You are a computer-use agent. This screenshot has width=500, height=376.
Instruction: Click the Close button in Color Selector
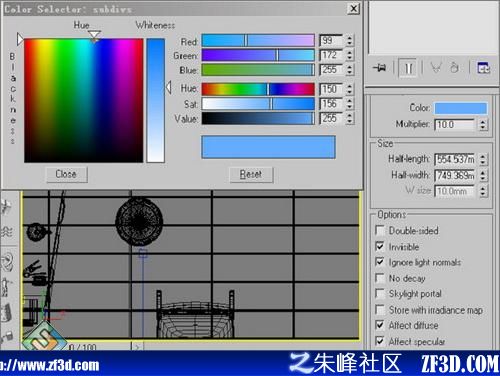pyautogui.click(x=66, y=174)
